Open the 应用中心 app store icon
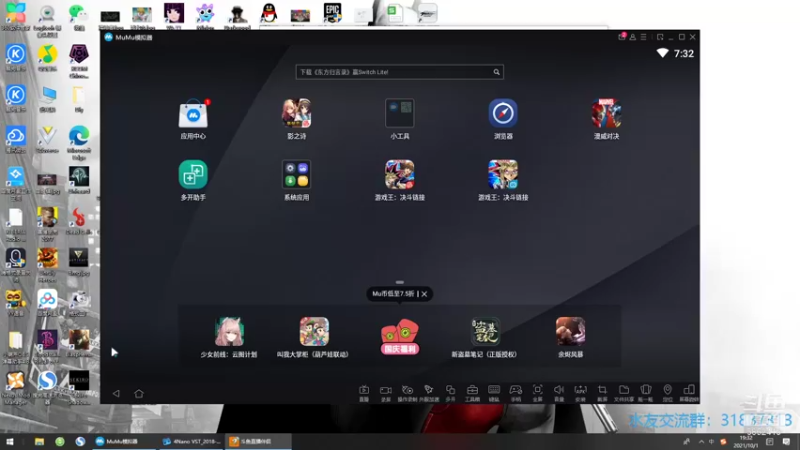800x450 pixels. 193,113
